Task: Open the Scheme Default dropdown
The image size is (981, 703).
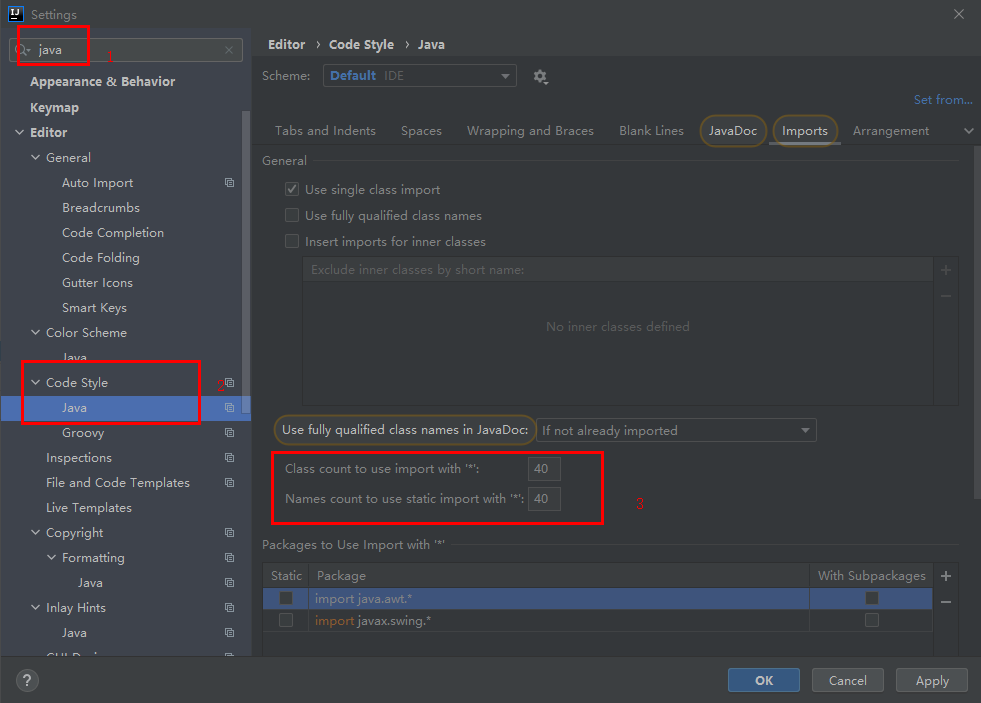Action: tap(420, 76)
